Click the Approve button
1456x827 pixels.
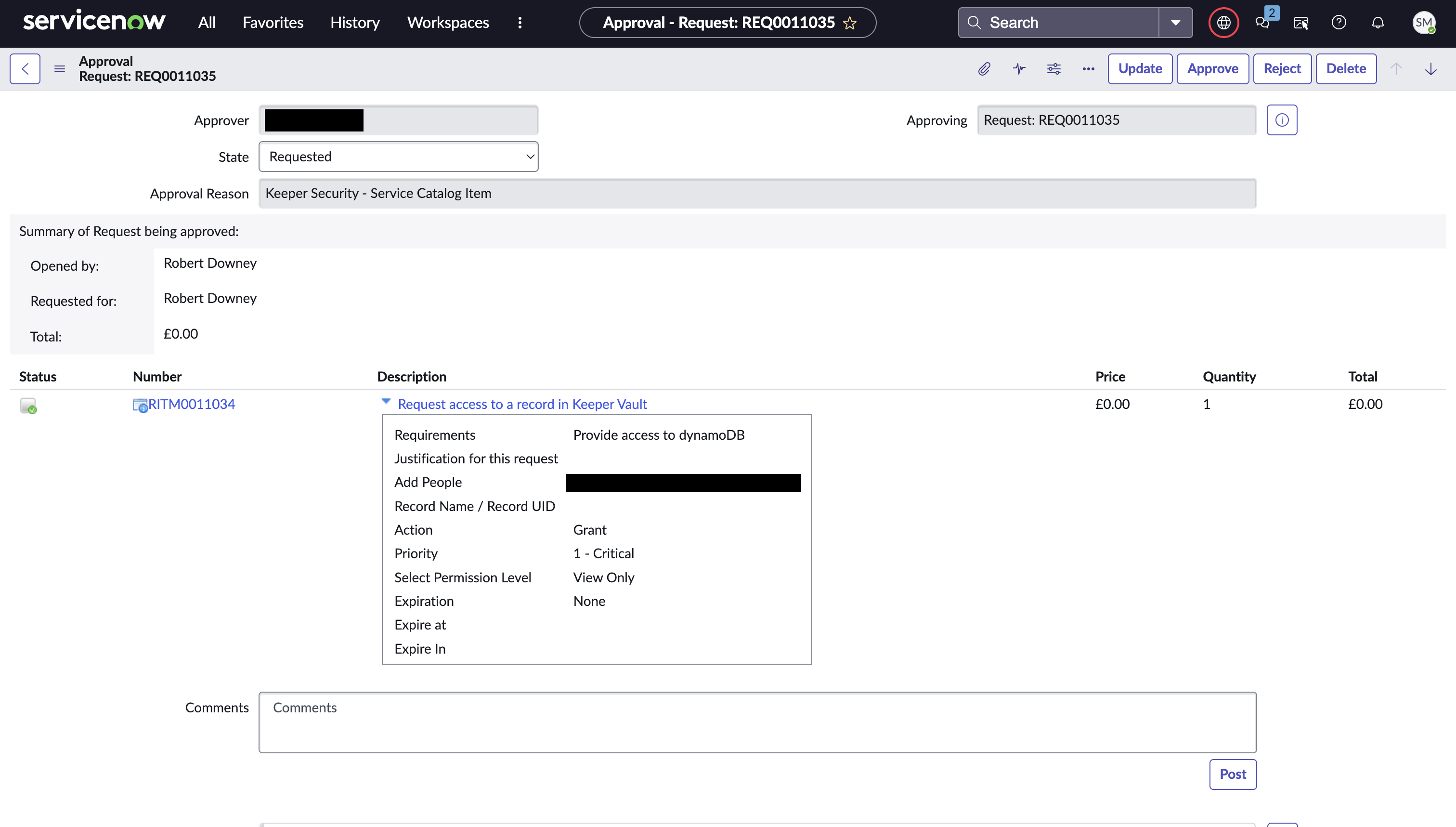[1212, 69]
